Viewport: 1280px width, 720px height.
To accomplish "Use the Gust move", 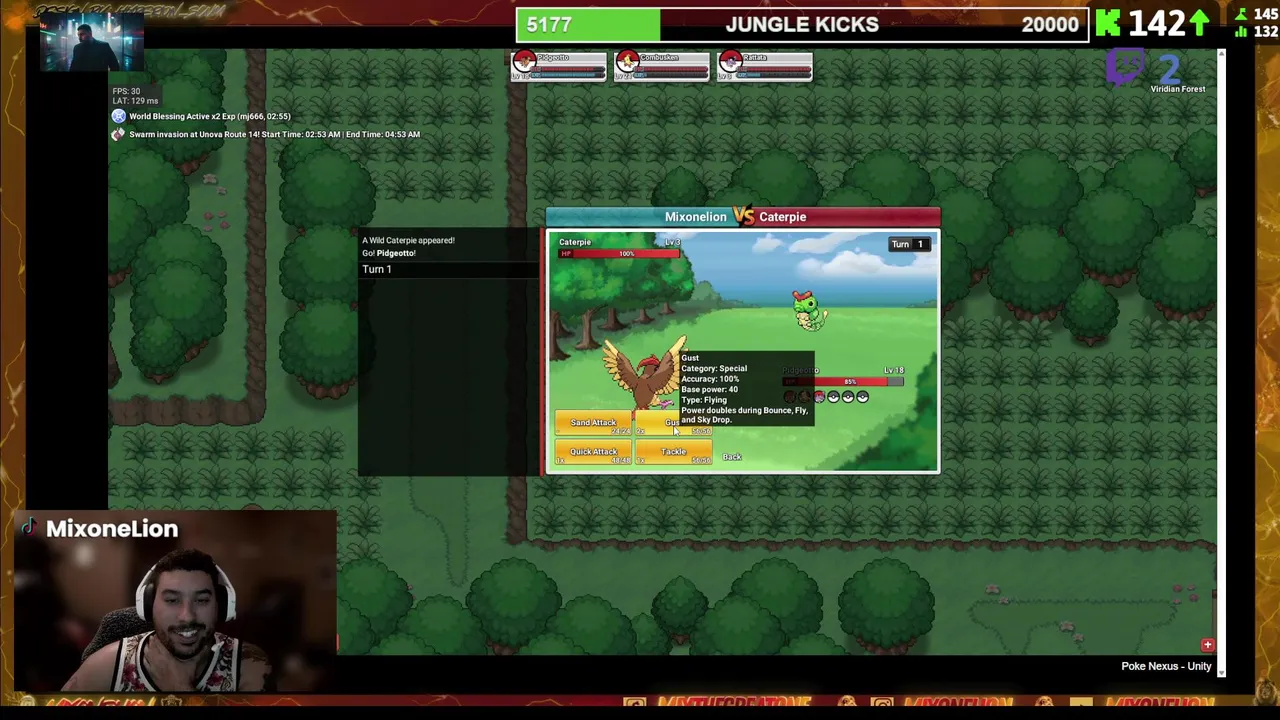I will [x=673, y=424].
